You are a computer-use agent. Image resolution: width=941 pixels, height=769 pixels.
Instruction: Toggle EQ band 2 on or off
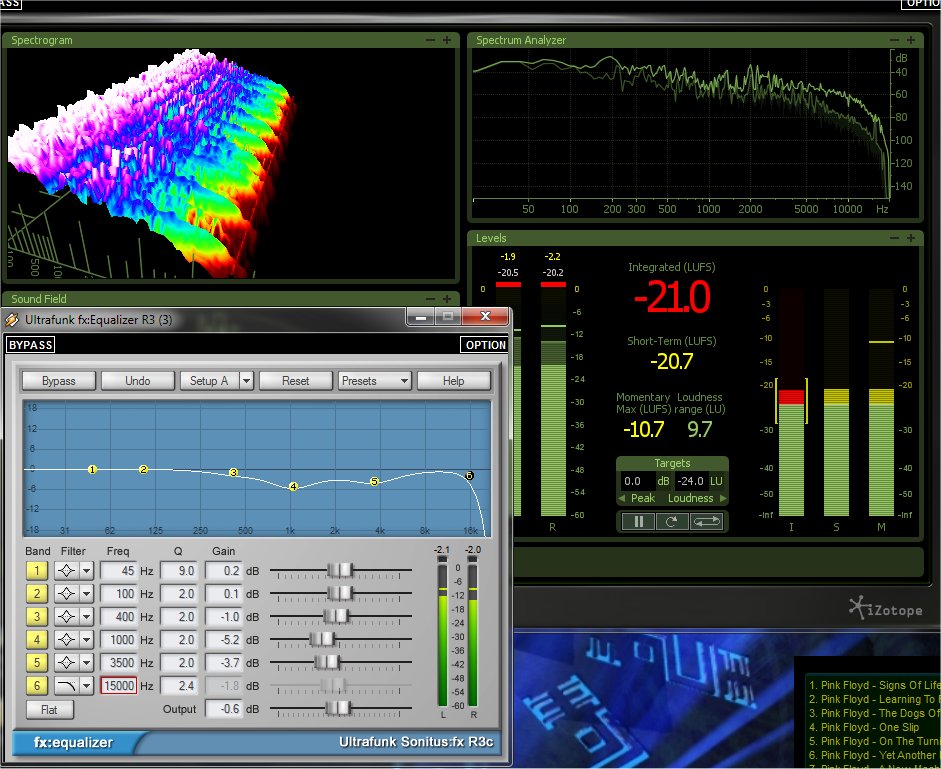click(37, 594)
